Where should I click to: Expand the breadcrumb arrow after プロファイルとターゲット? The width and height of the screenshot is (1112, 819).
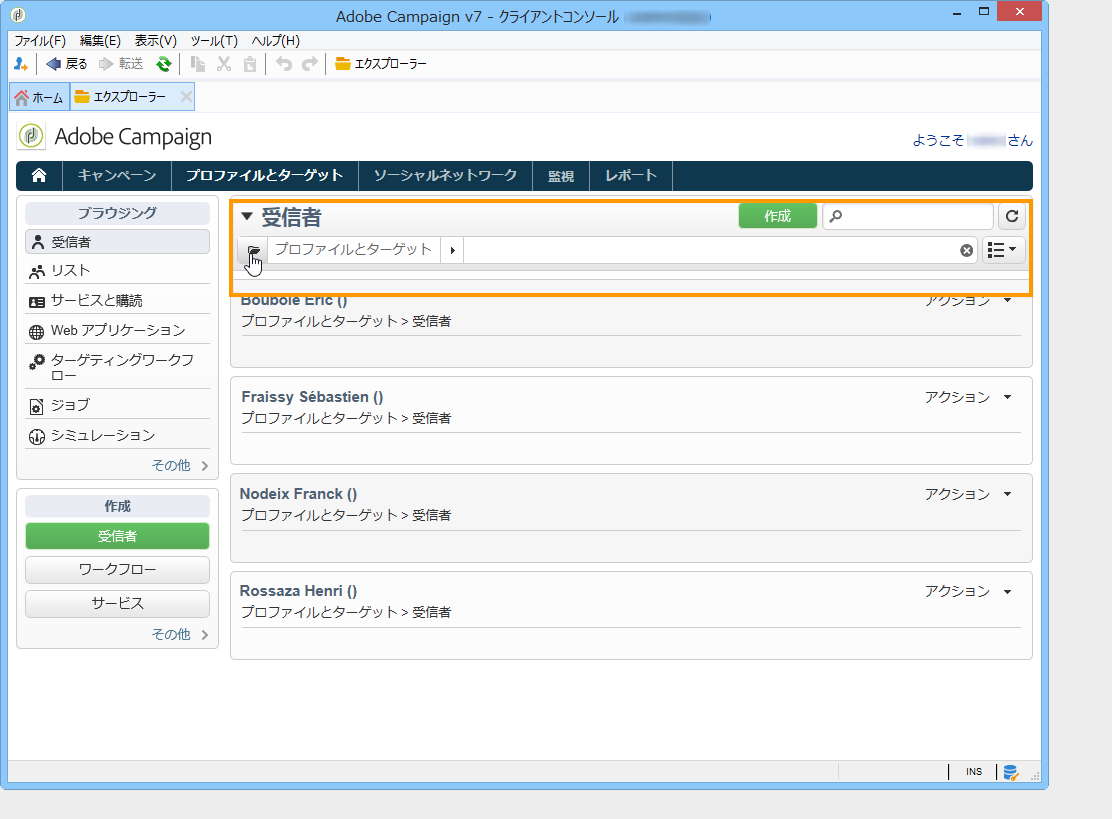coord(452,250)
